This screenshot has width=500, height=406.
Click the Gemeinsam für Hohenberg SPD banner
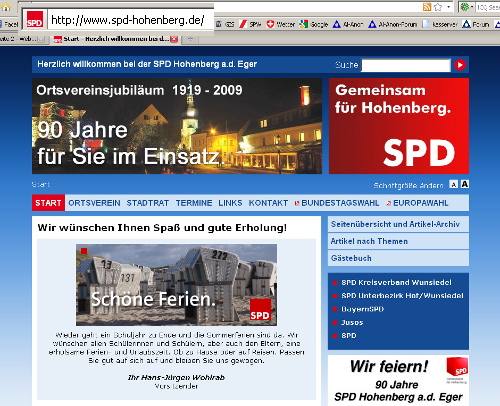pyautogui.click(x=399, y=126)
